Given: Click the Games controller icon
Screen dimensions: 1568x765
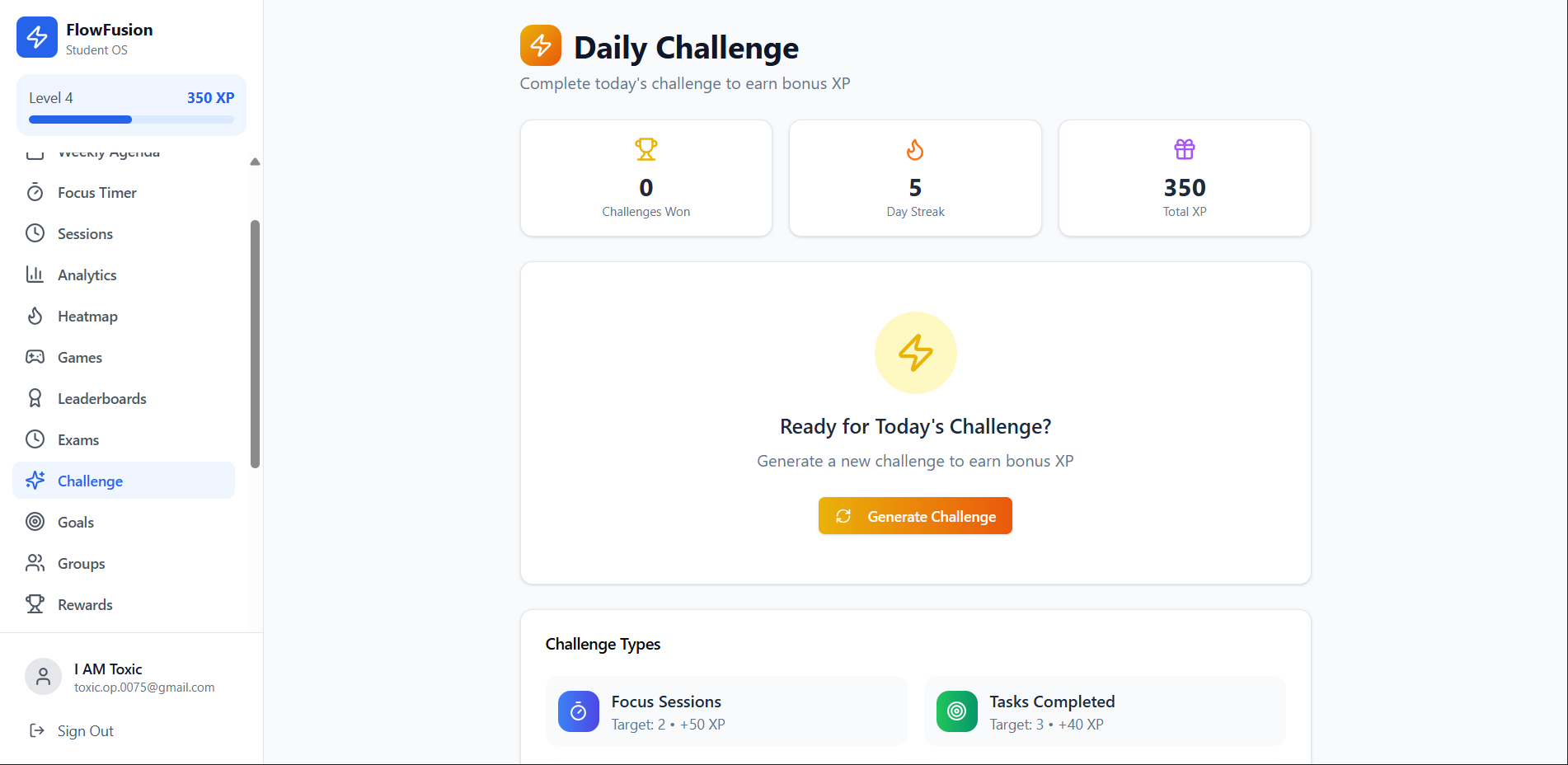Looking at the screenshot, I should 35,357.
